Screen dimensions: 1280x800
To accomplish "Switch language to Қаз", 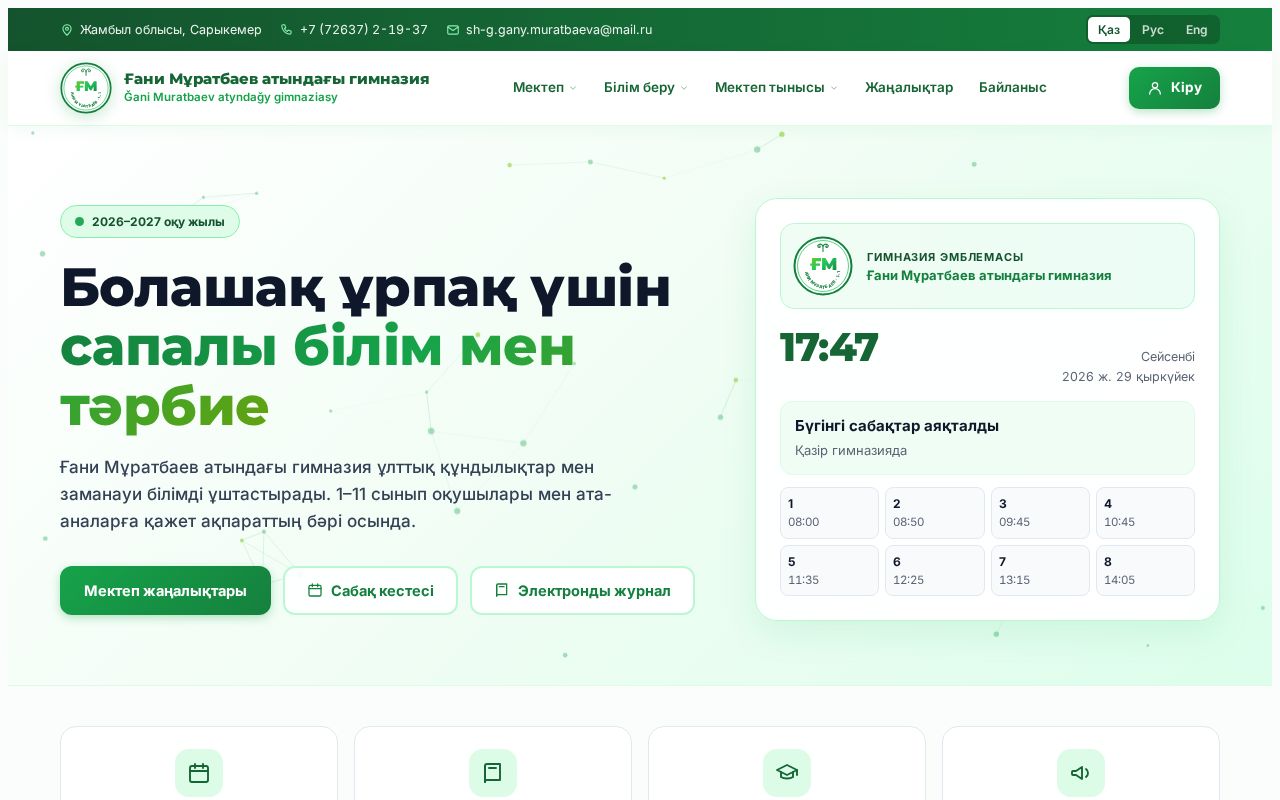I will coord(1109,30).
